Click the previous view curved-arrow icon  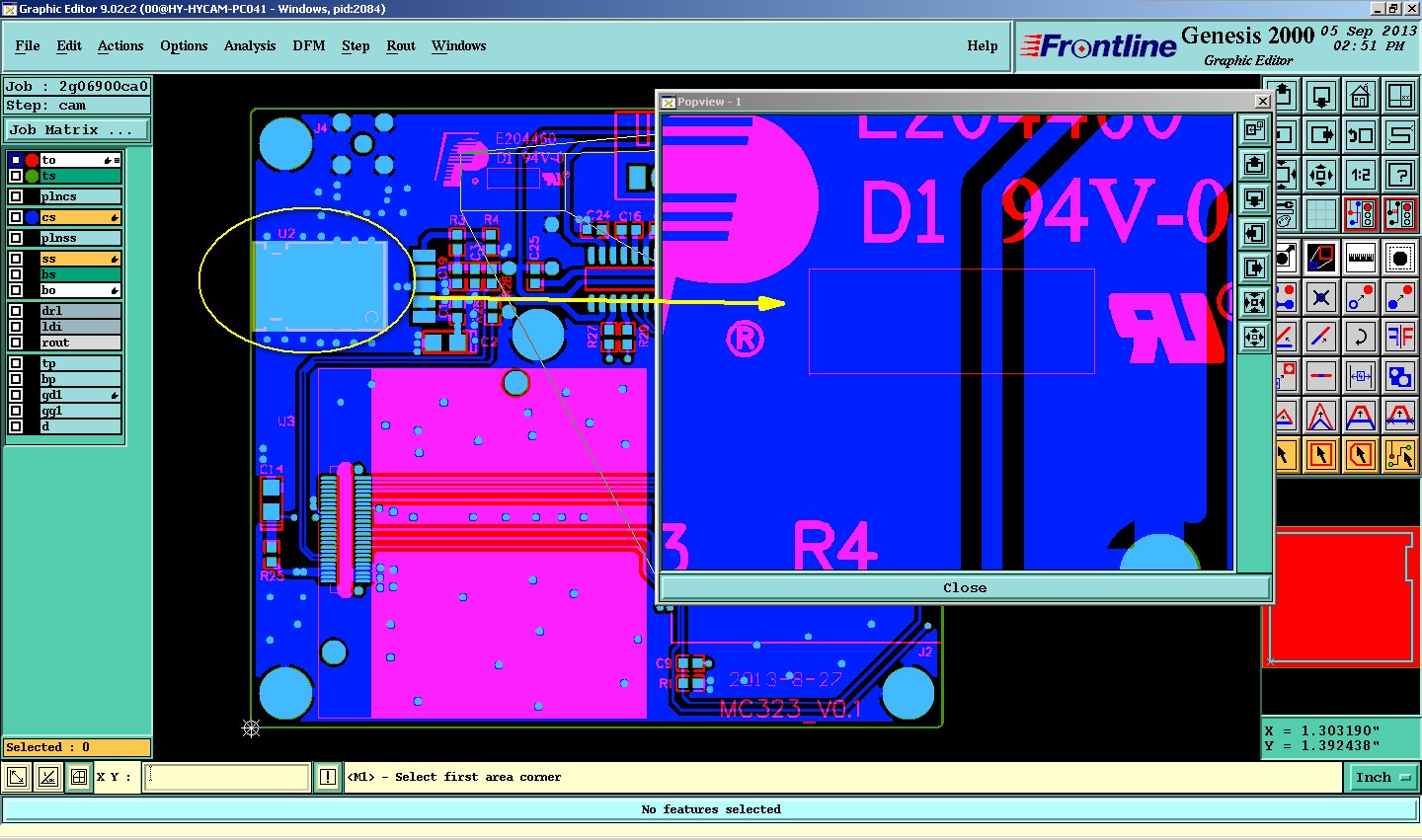pos(1361,135)
